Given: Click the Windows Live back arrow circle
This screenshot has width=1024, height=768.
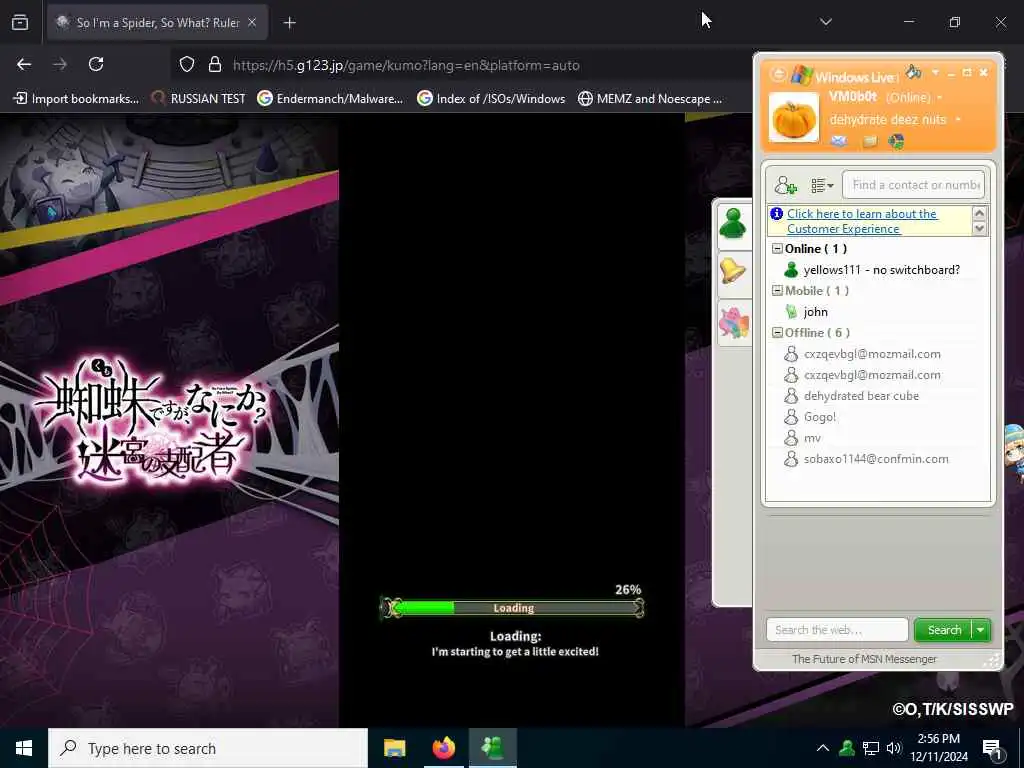Looking at the screenshot, I should click(x=777, y=74).
